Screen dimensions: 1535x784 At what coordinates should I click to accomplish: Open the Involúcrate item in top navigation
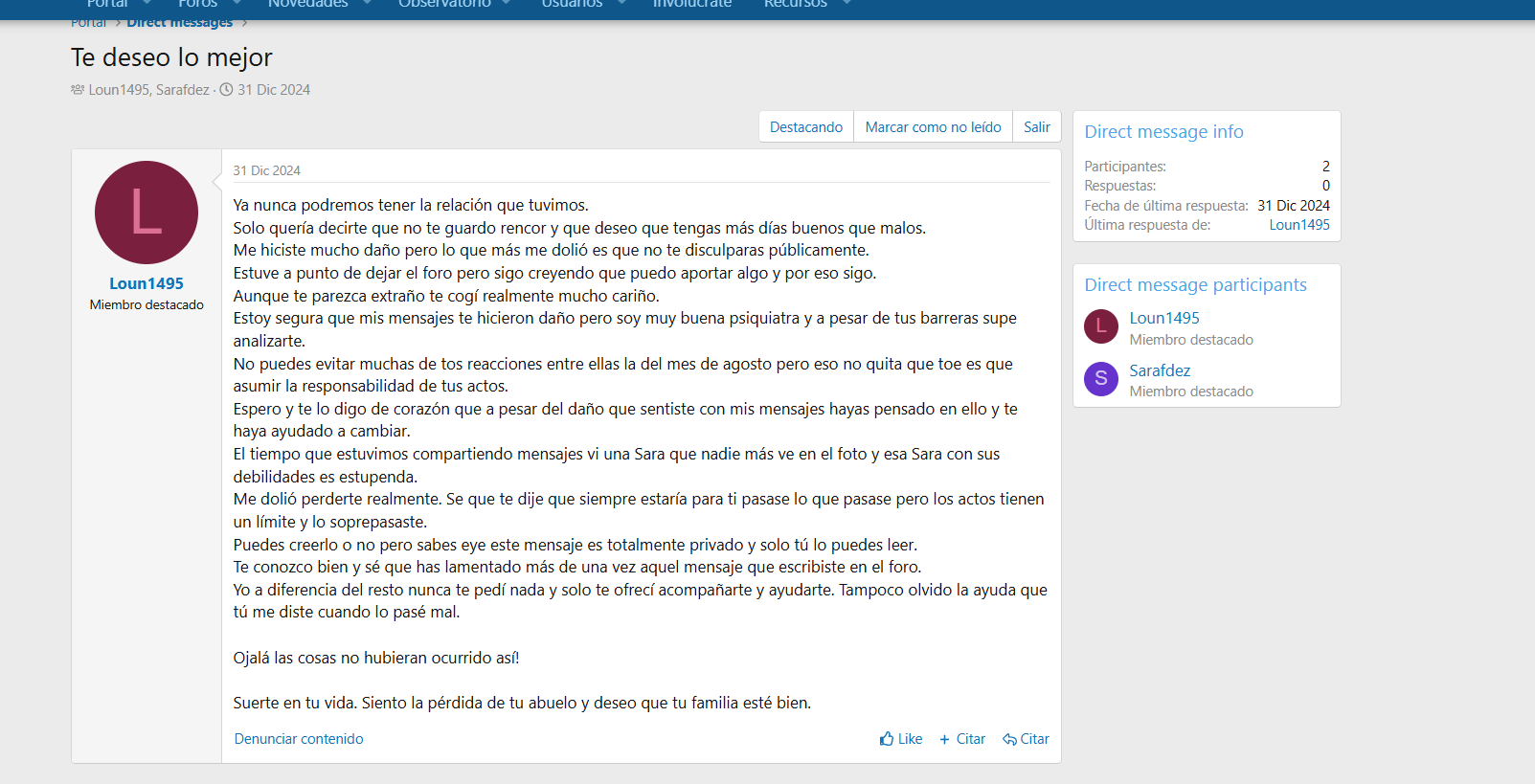(x=692, y=5)
